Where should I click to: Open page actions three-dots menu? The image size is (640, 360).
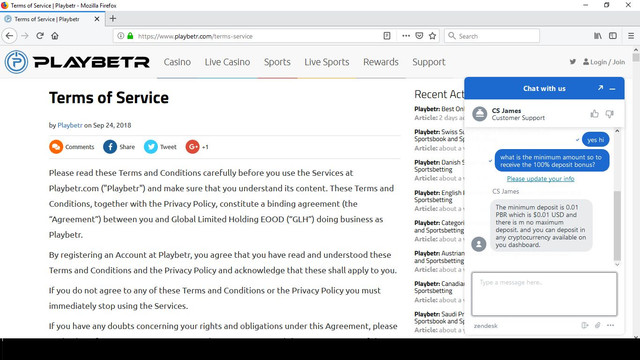pyautogui.click(x=406, y=36)
